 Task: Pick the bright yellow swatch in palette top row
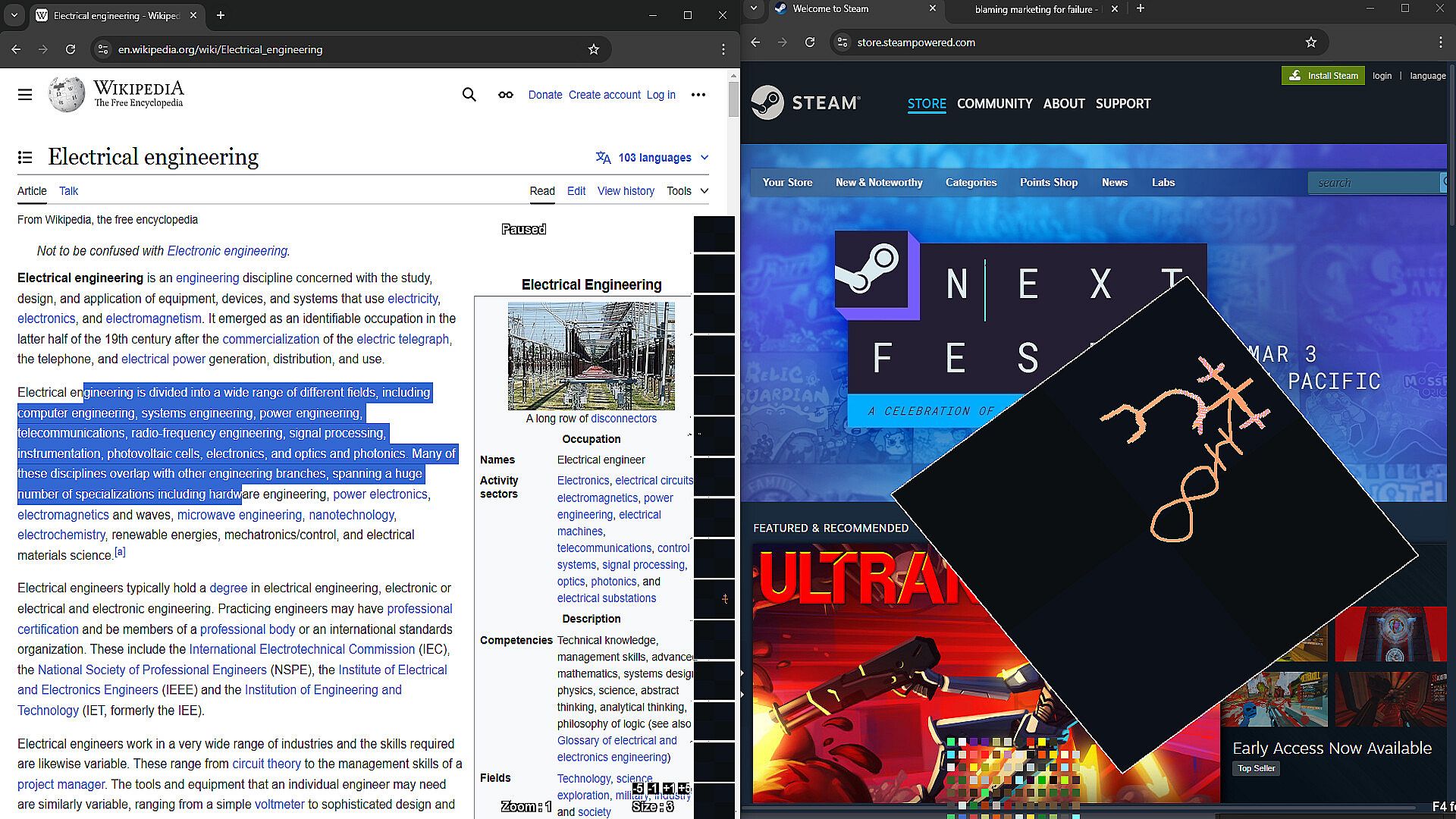click(1041, 742)
